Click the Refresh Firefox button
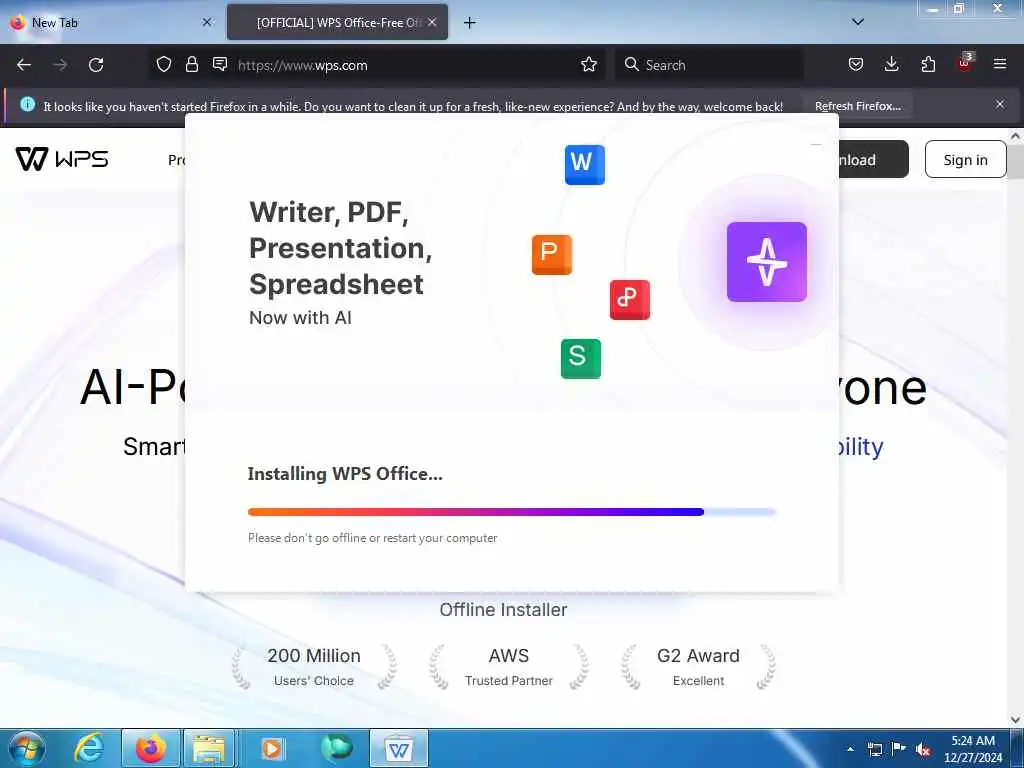Viewport: 1024px width, 768px height. [857, 106]
